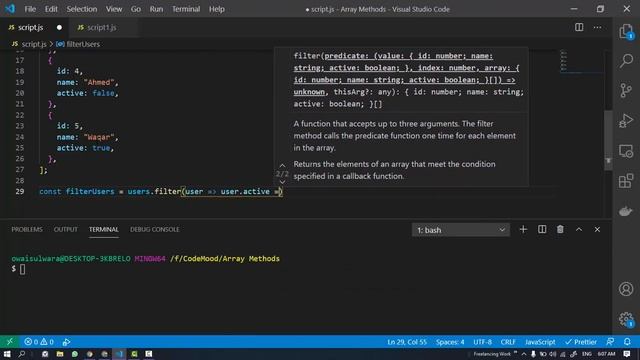Image resolution: width=640 pixels, height=360 pixels.
Task: Open remote window from green status button
Action: [9, 342]
